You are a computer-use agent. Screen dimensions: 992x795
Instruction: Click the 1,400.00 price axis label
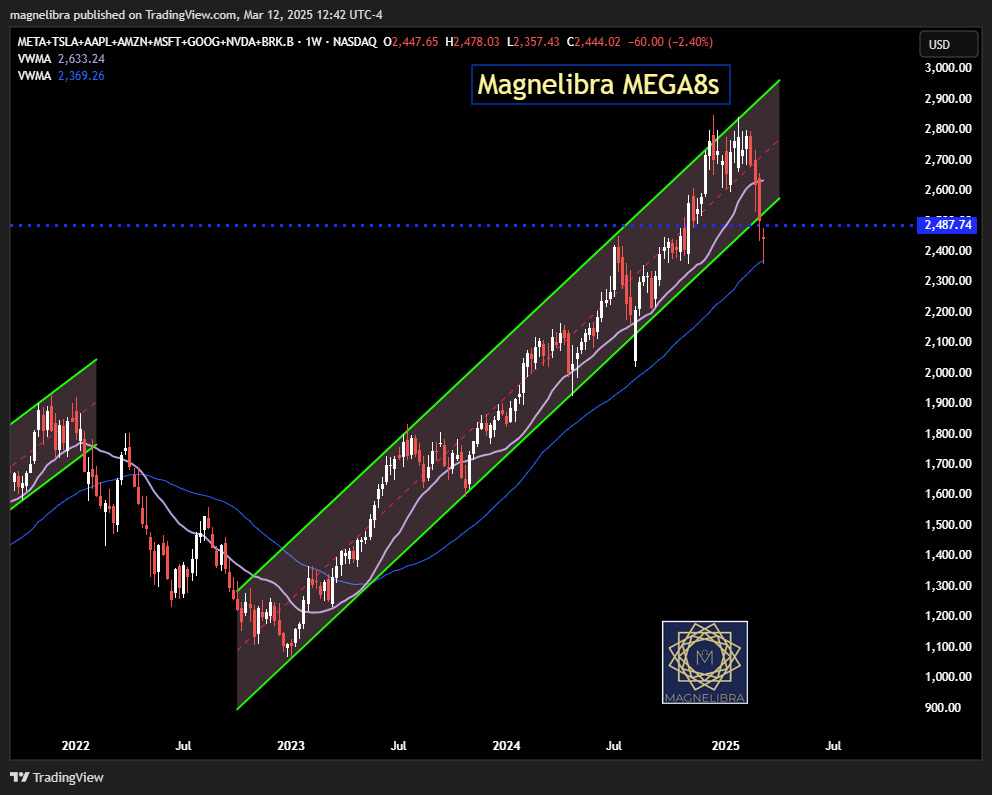948,555
